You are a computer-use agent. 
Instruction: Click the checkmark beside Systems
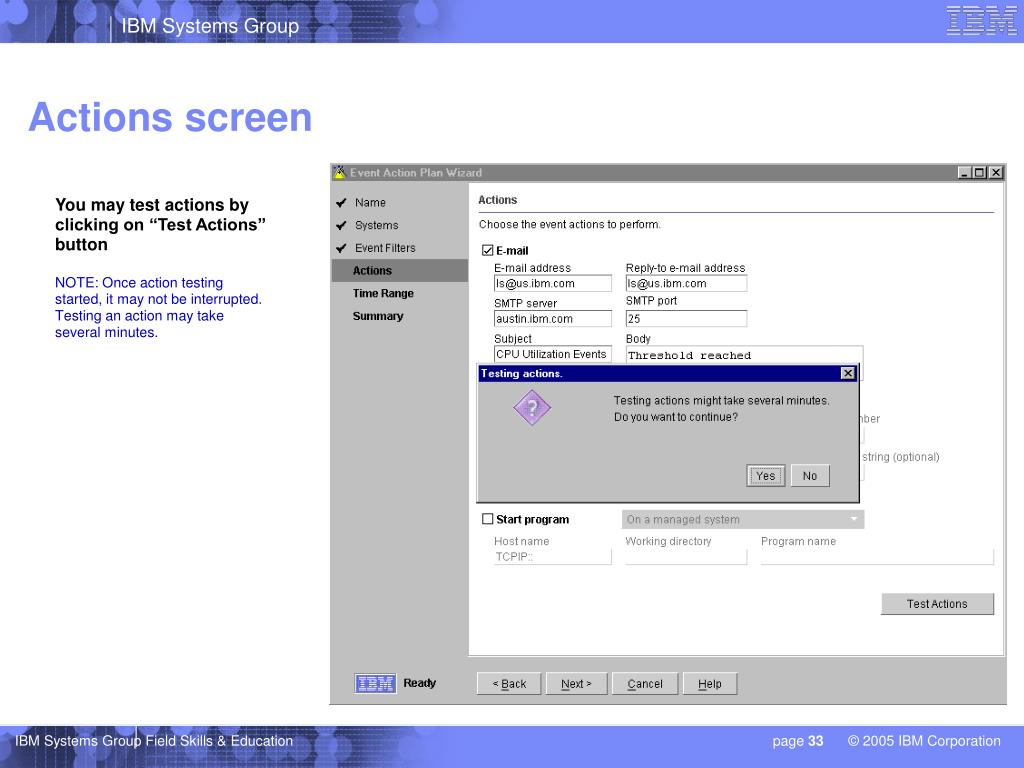click(x=341, y=225)
